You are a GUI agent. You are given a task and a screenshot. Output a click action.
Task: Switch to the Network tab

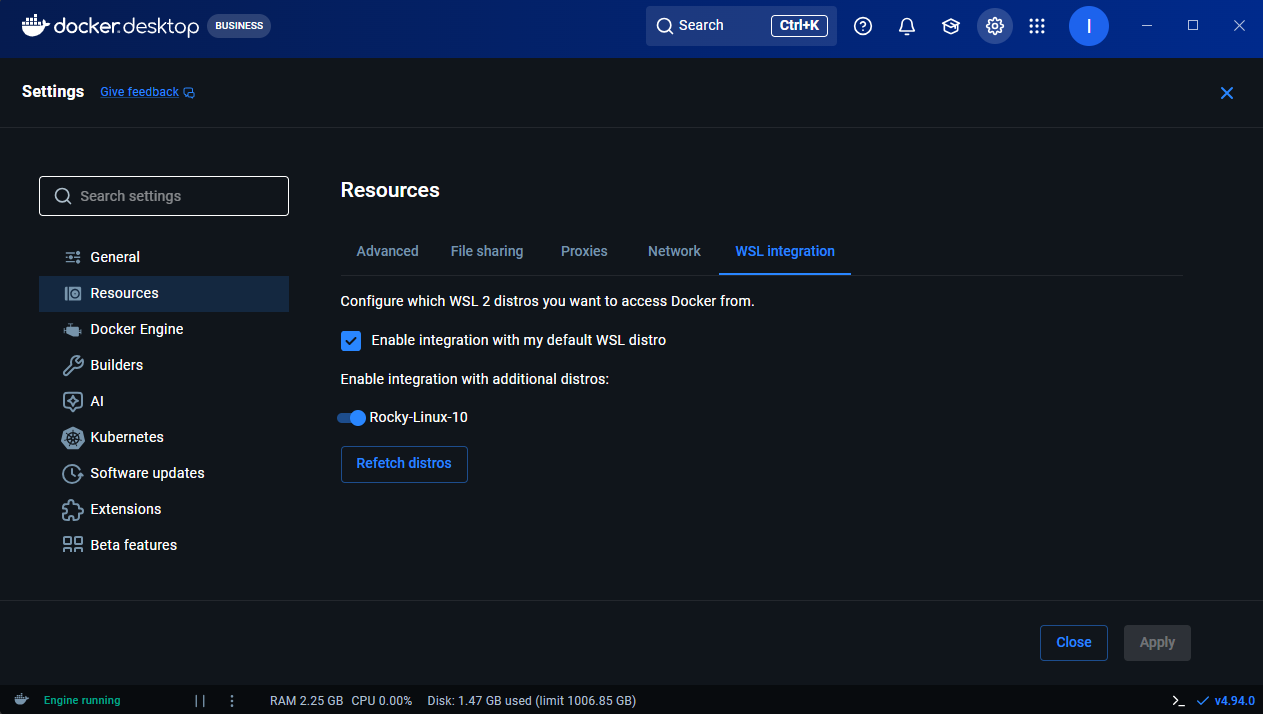[674, 251]
